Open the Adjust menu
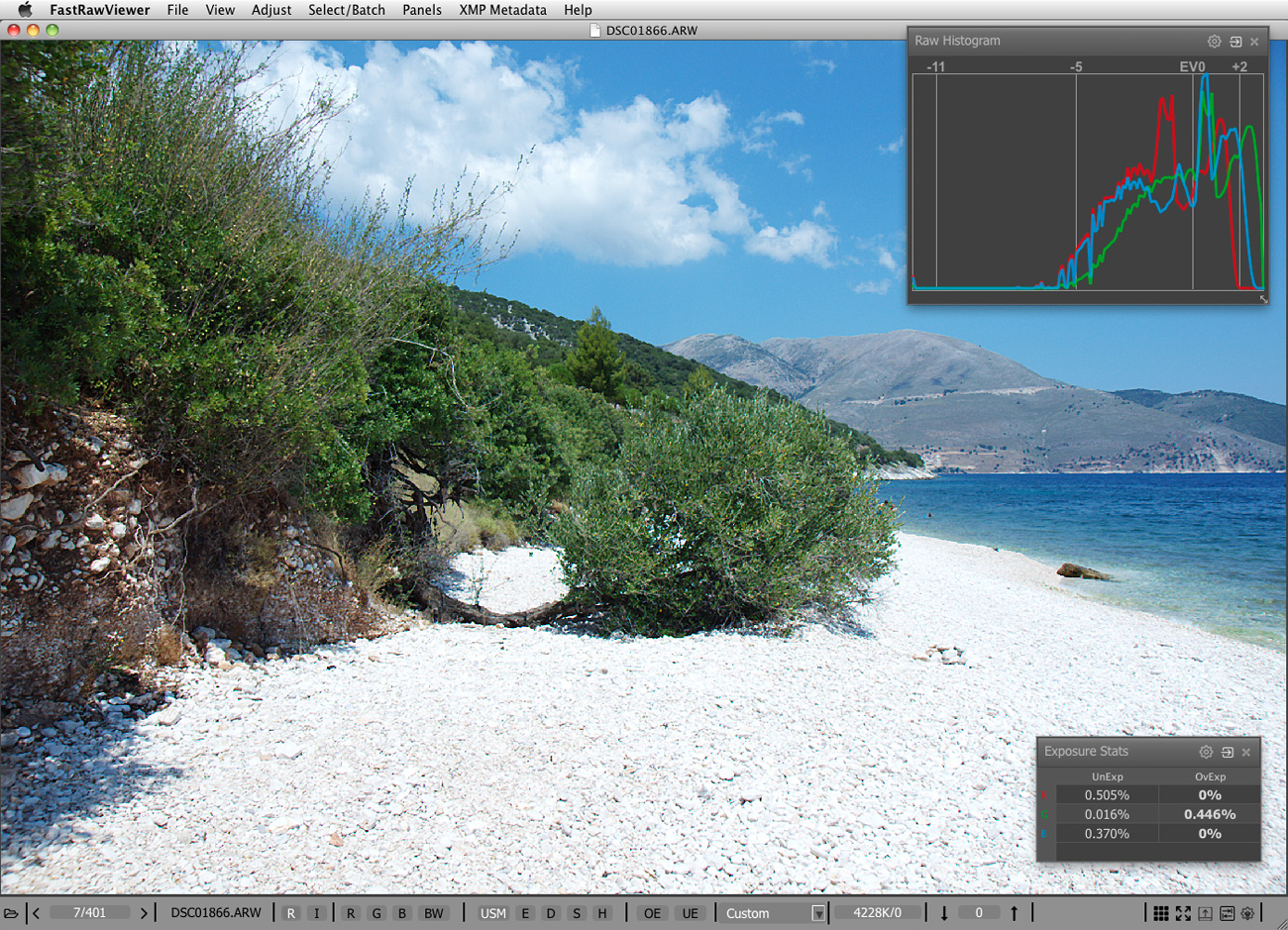Viewport: 1288px width, 930px height. 270,10
